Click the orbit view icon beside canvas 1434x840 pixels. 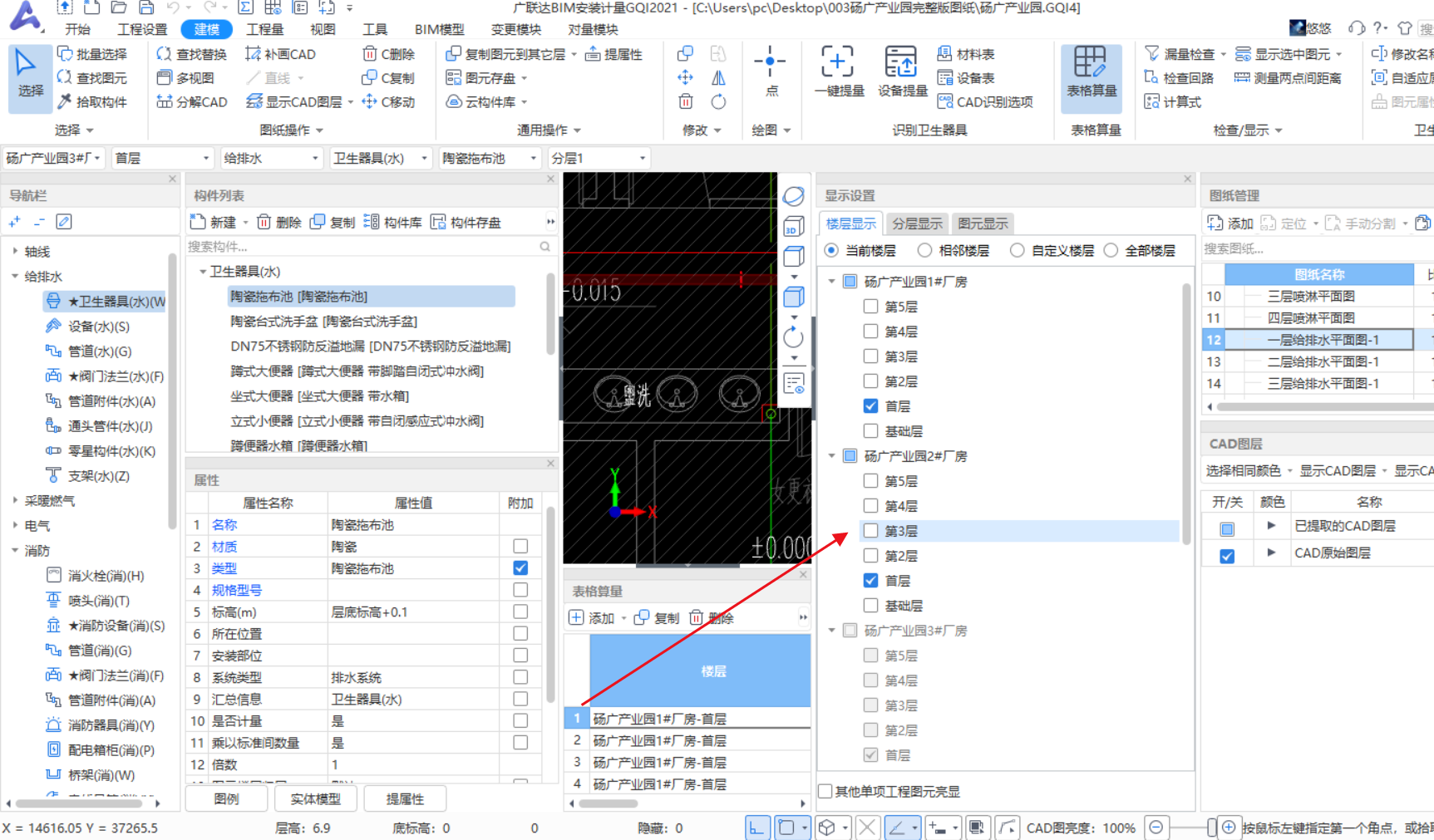(x=794, y=196)
